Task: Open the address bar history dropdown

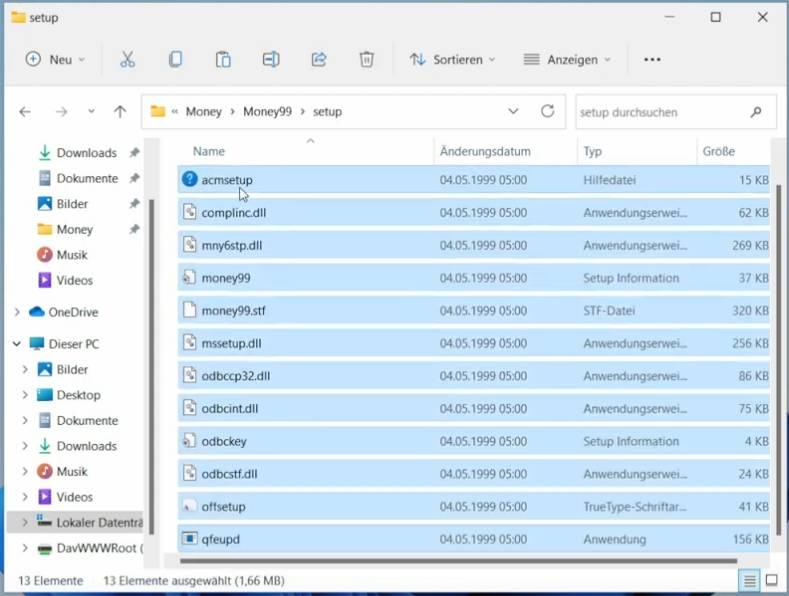Action: pyautogui.click(x=513, y=111)
